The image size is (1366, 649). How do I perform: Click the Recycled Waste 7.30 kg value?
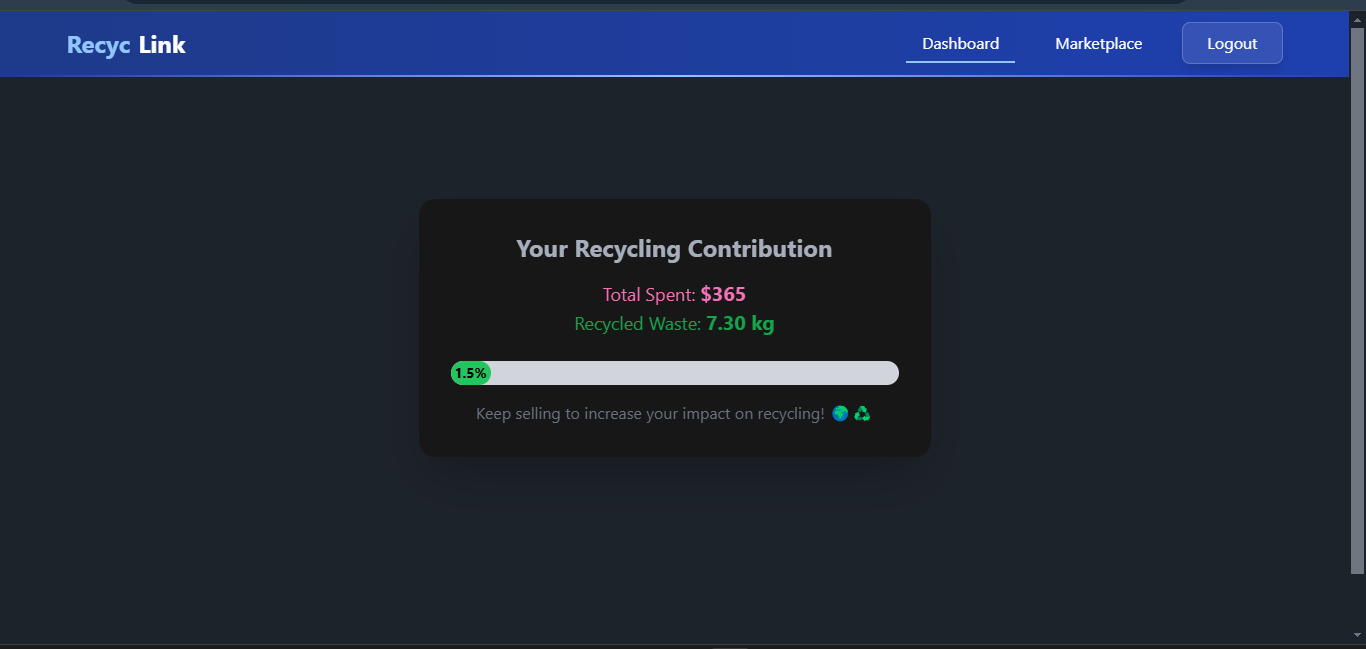tap(739, 323)
